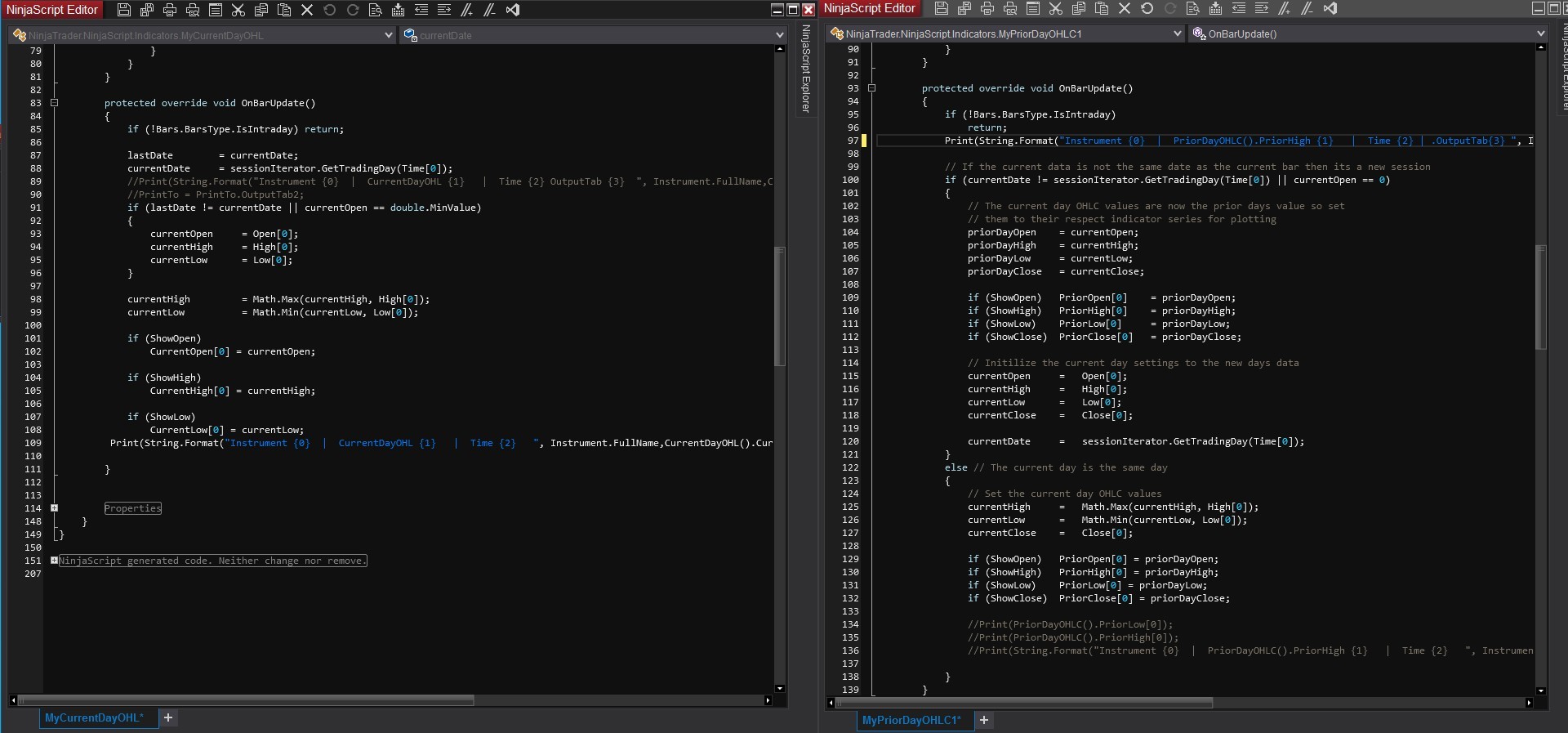Click the Find icon in the left editor toolbar
This screenshot has height=733, width=1568.
(x=376, y=10)
